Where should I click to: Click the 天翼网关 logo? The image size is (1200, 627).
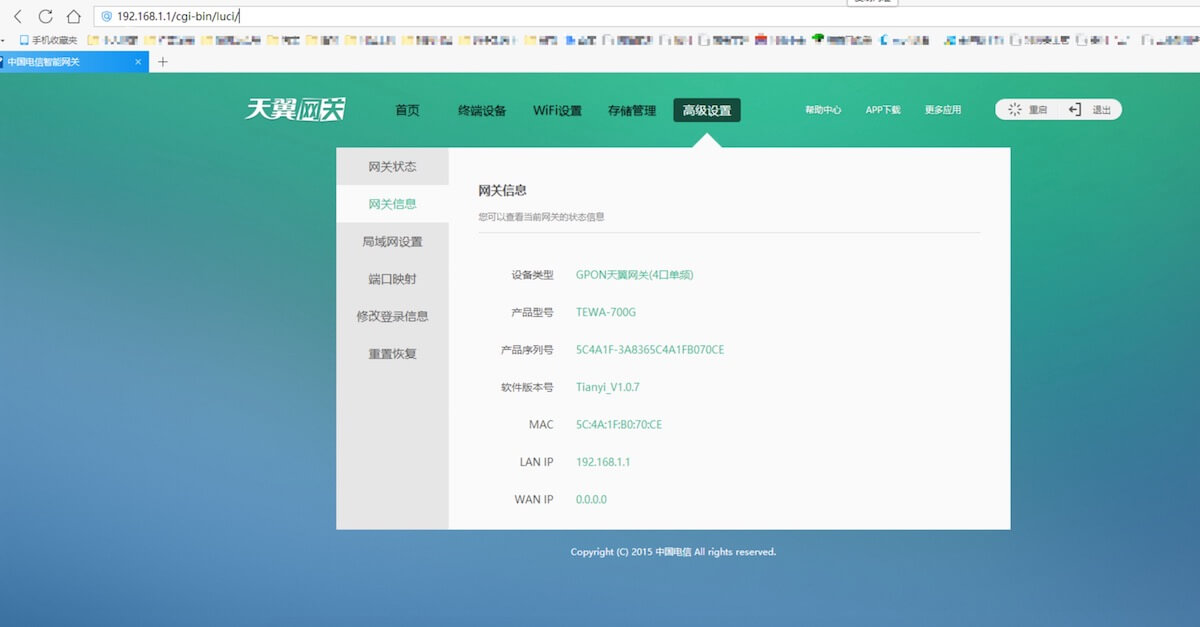[x=295, y=109]
